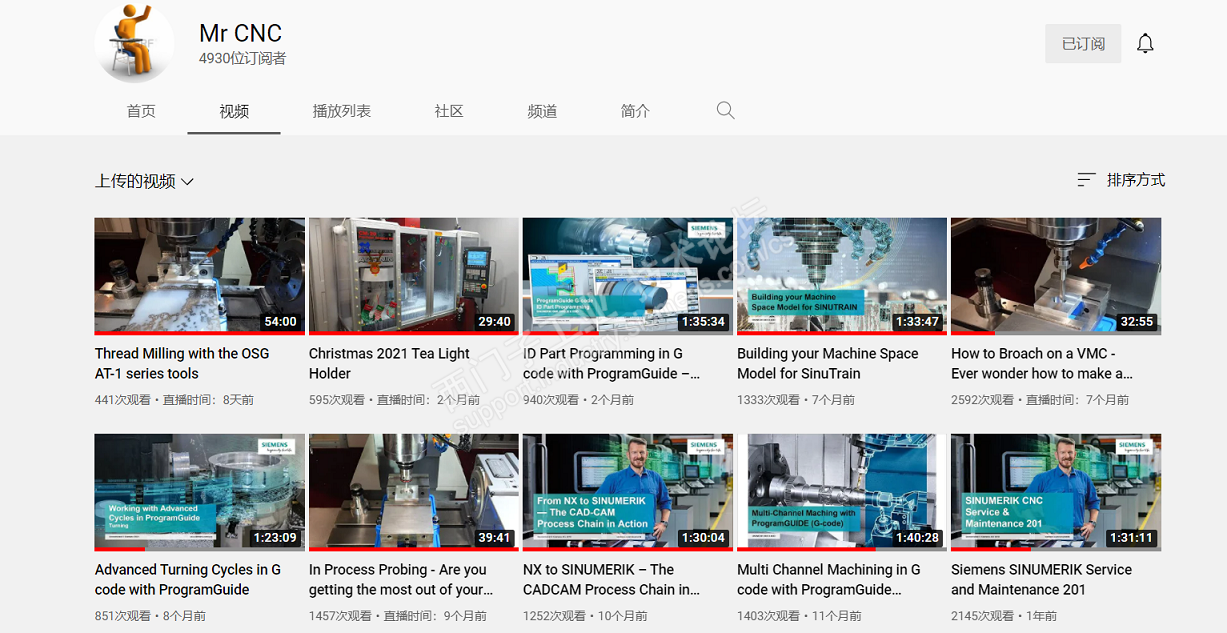The height and width of the screenshot is (633, 1227).
Task: Click the 1:35:34 duration badge
Action: tap(702, 322)
